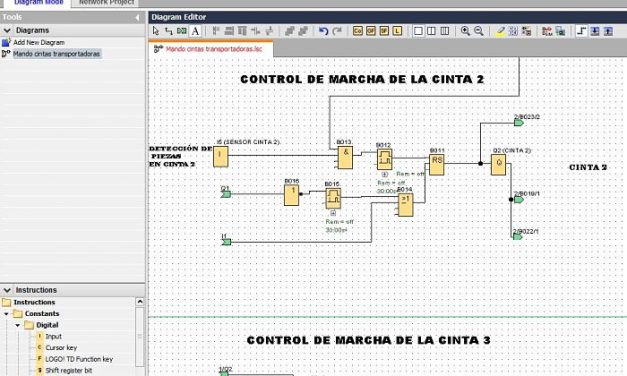The width and height of the screenshot is (627, 376).
Task: Select Shift register bit instruction
Action: tap(69, 370)
